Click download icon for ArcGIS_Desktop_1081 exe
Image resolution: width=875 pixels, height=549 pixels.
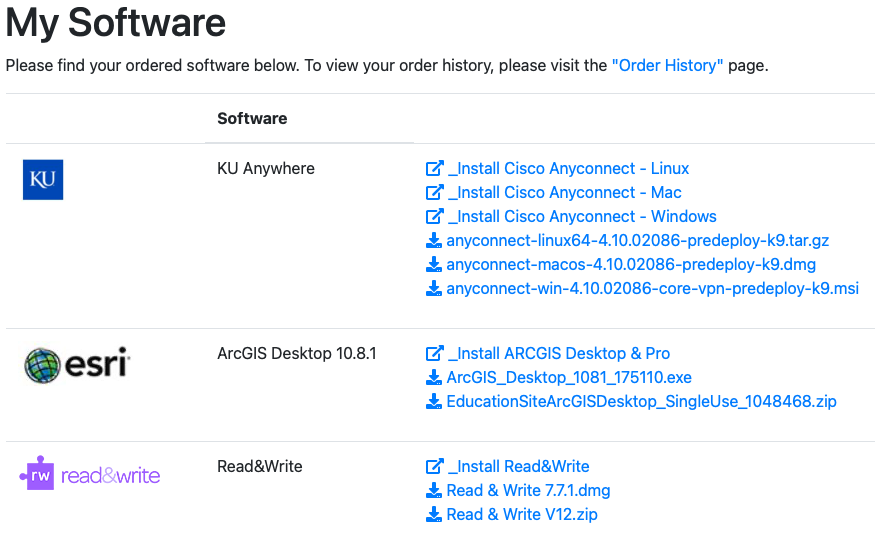[x=434, y=378]
